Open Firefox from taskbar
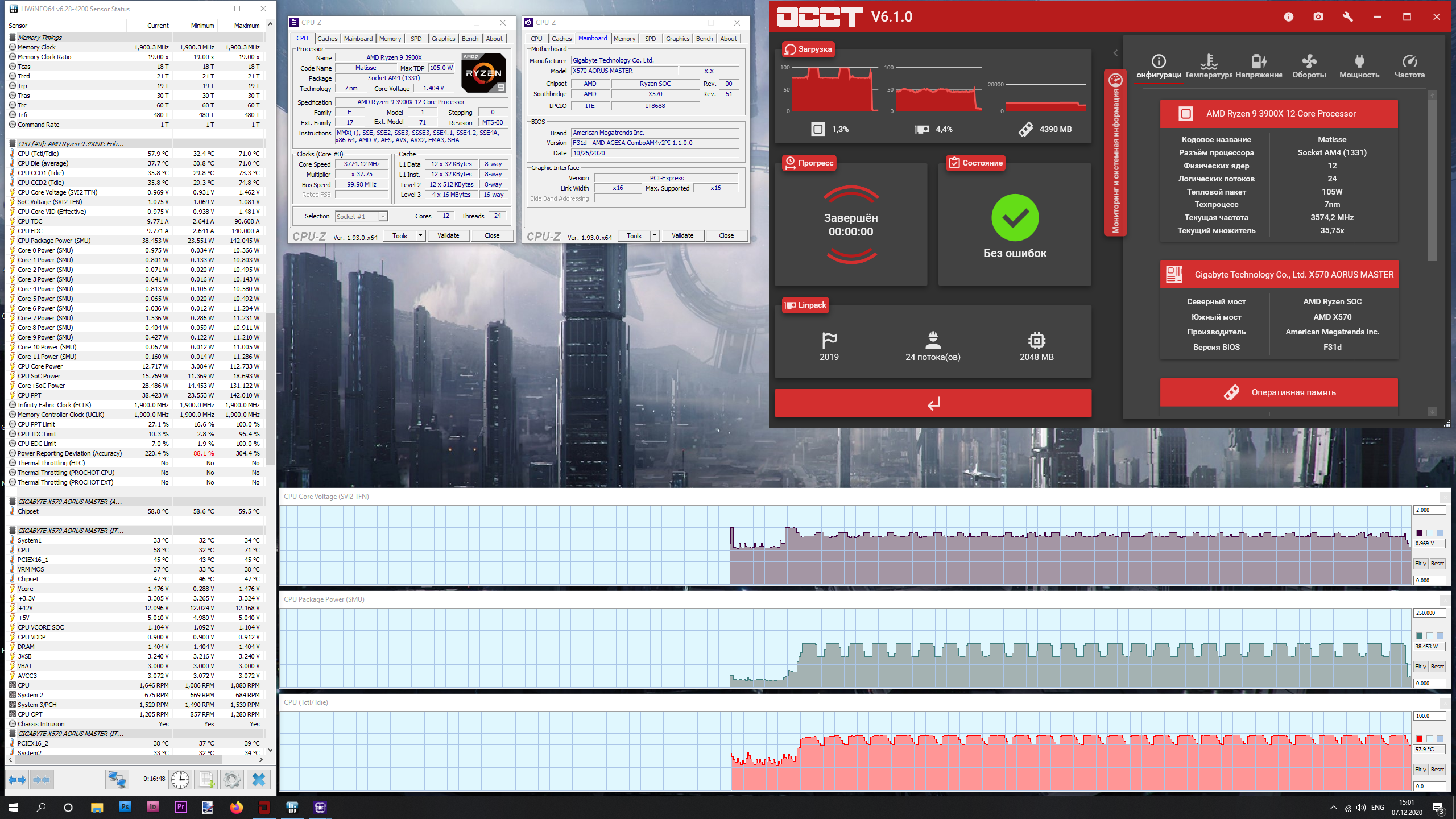The height and width of the screenshot is (819, 1456). point(237,806)
